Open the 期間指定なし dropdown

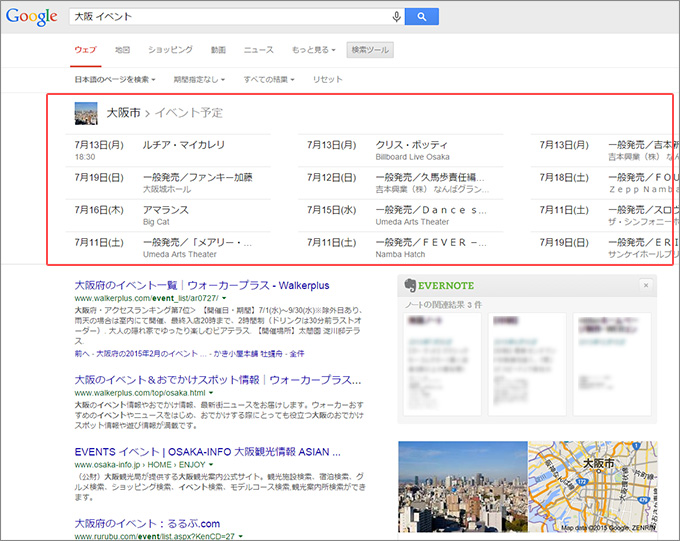(199, 79)
